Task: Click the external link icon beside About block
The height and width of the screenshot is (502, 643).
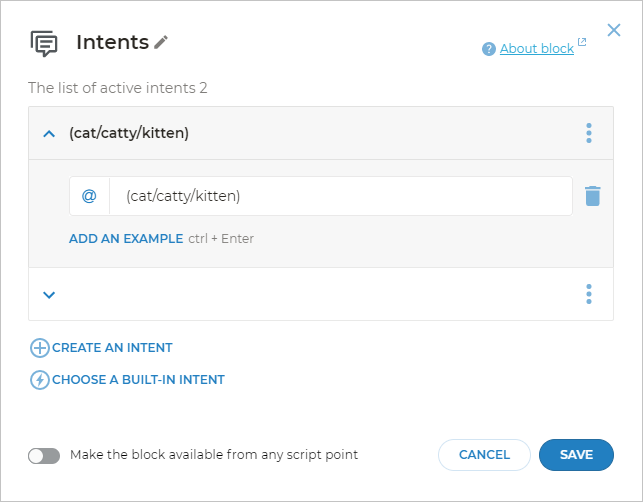Action: coord(582,43)
